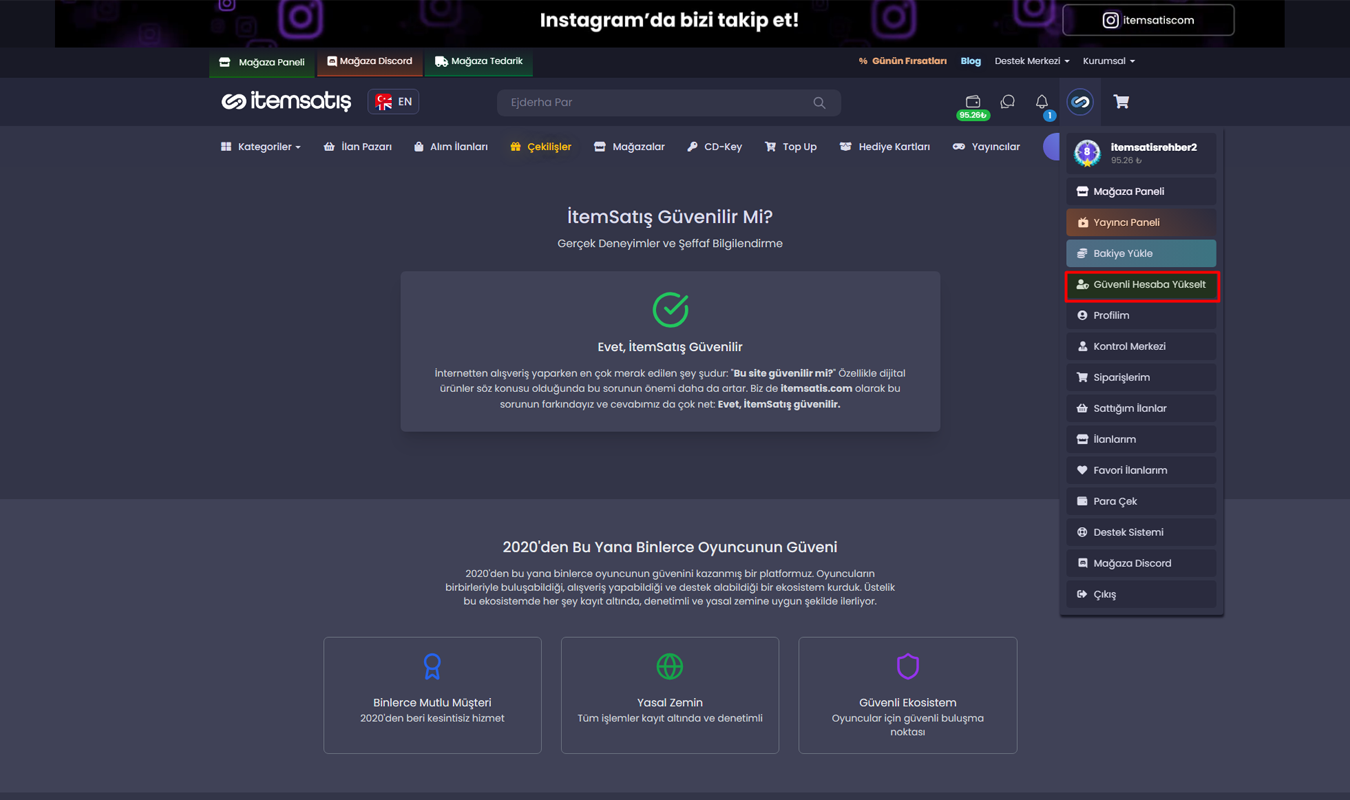Expand the Destek Merkezi dropdown

click(1032, 61)
